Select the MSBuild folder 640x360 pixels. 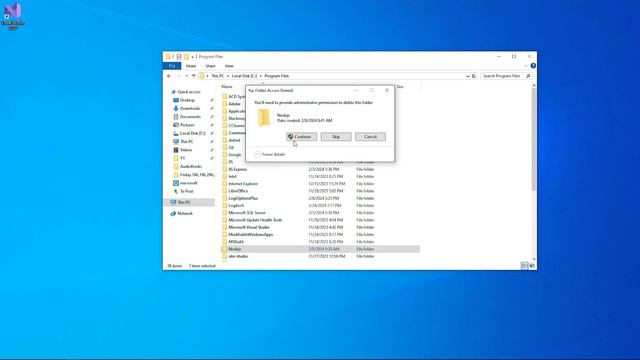coord(236,242)
